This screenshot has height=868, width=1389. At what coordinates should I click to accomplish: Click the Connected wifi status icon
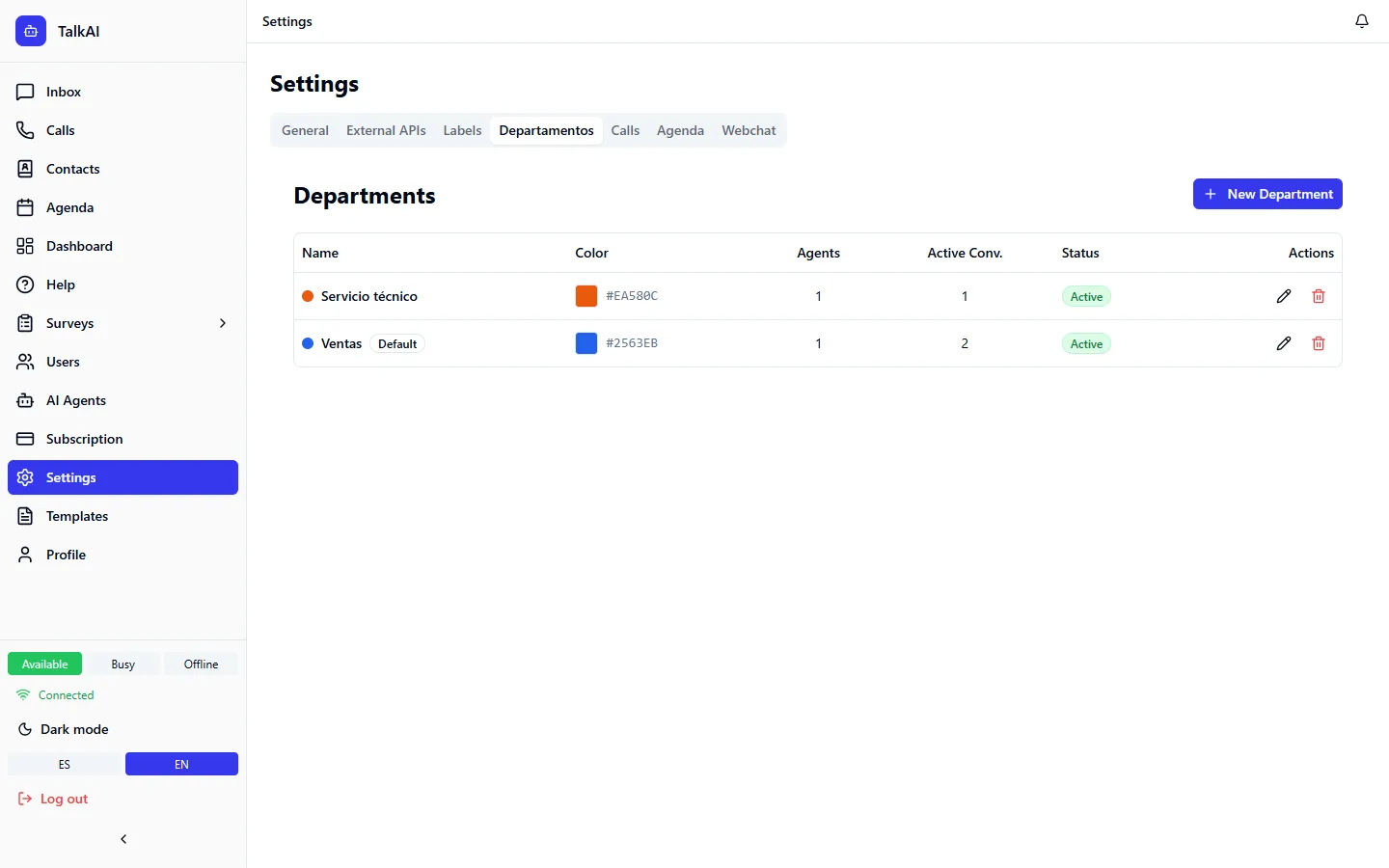tap(23, 694)
